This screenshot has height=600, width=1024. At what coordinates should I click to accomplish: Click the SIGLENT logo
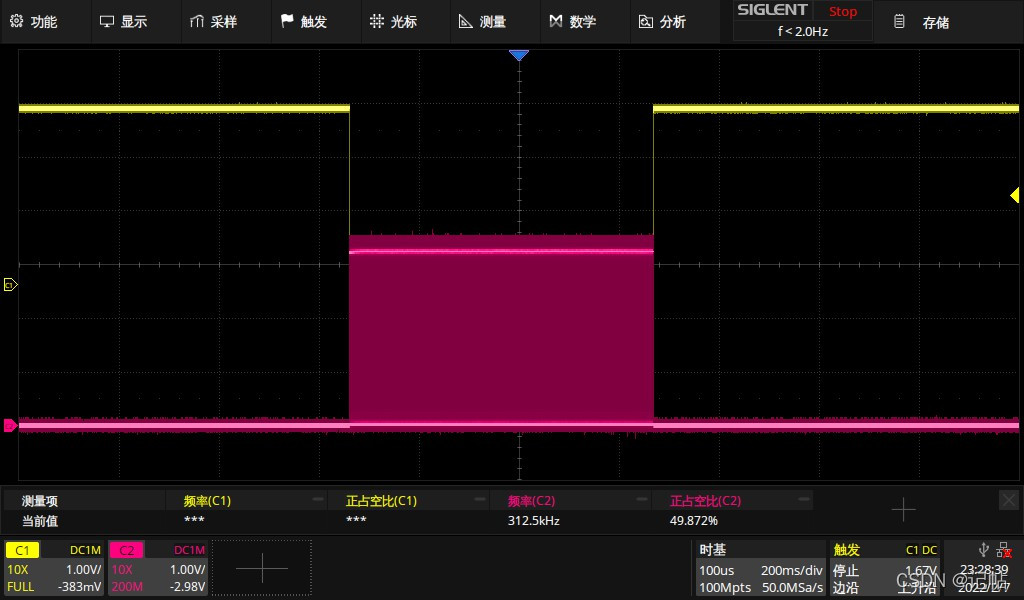tap(773, 10)
